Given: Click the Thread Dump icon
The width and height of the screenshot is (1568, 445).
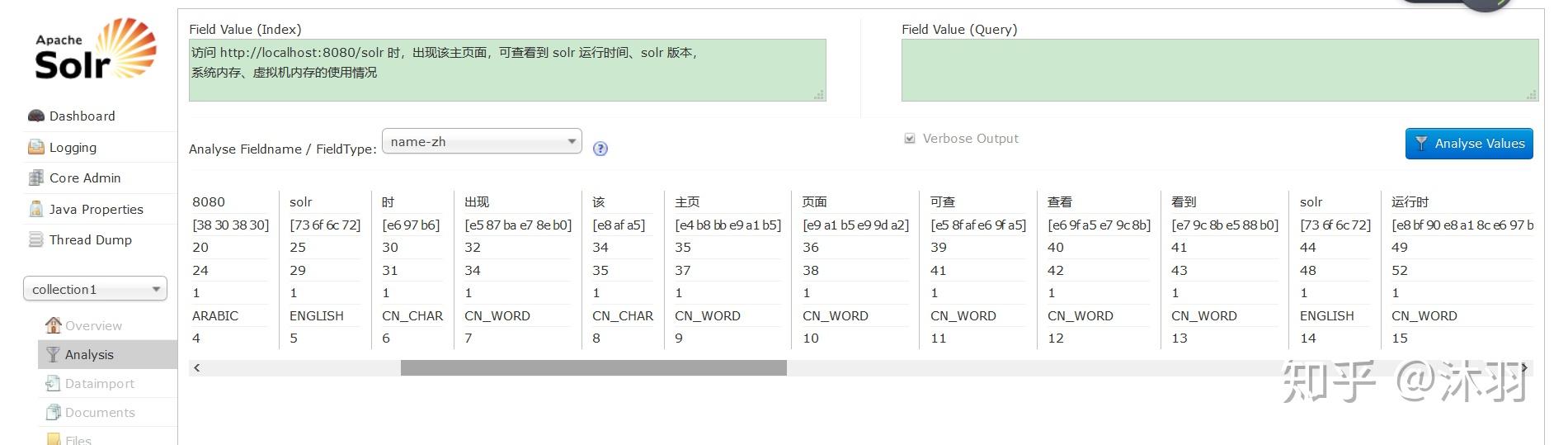Looking at the screenshot, I should pyautogui.click(x=35, y=239).
